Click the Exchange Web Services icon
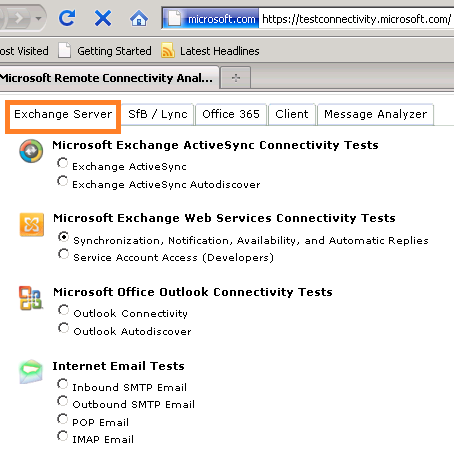The width and height of the screenshot is (454, 475). point(32,224)
